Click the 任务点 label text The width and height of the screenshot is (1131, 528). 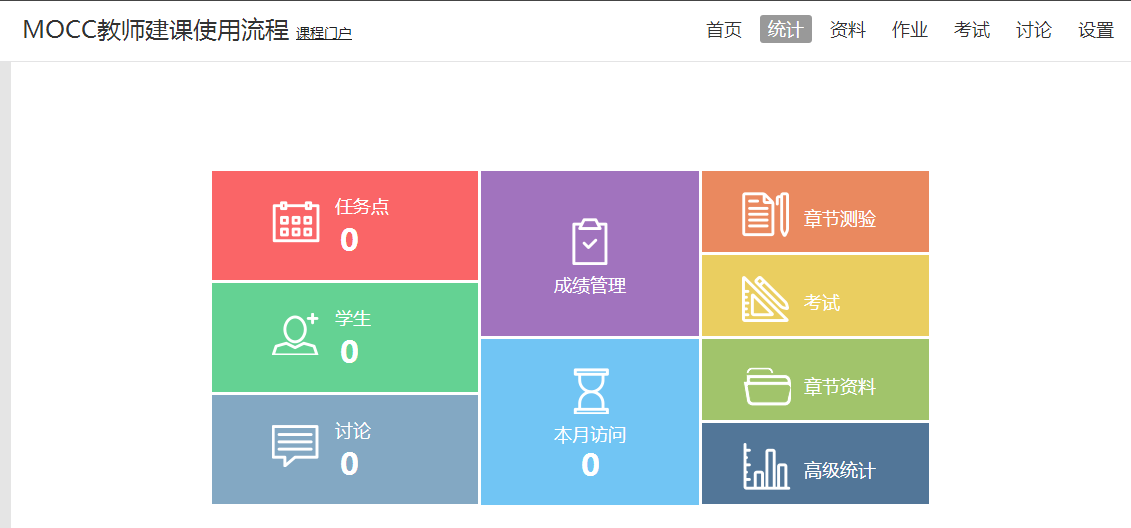click(x=362, y=206)
